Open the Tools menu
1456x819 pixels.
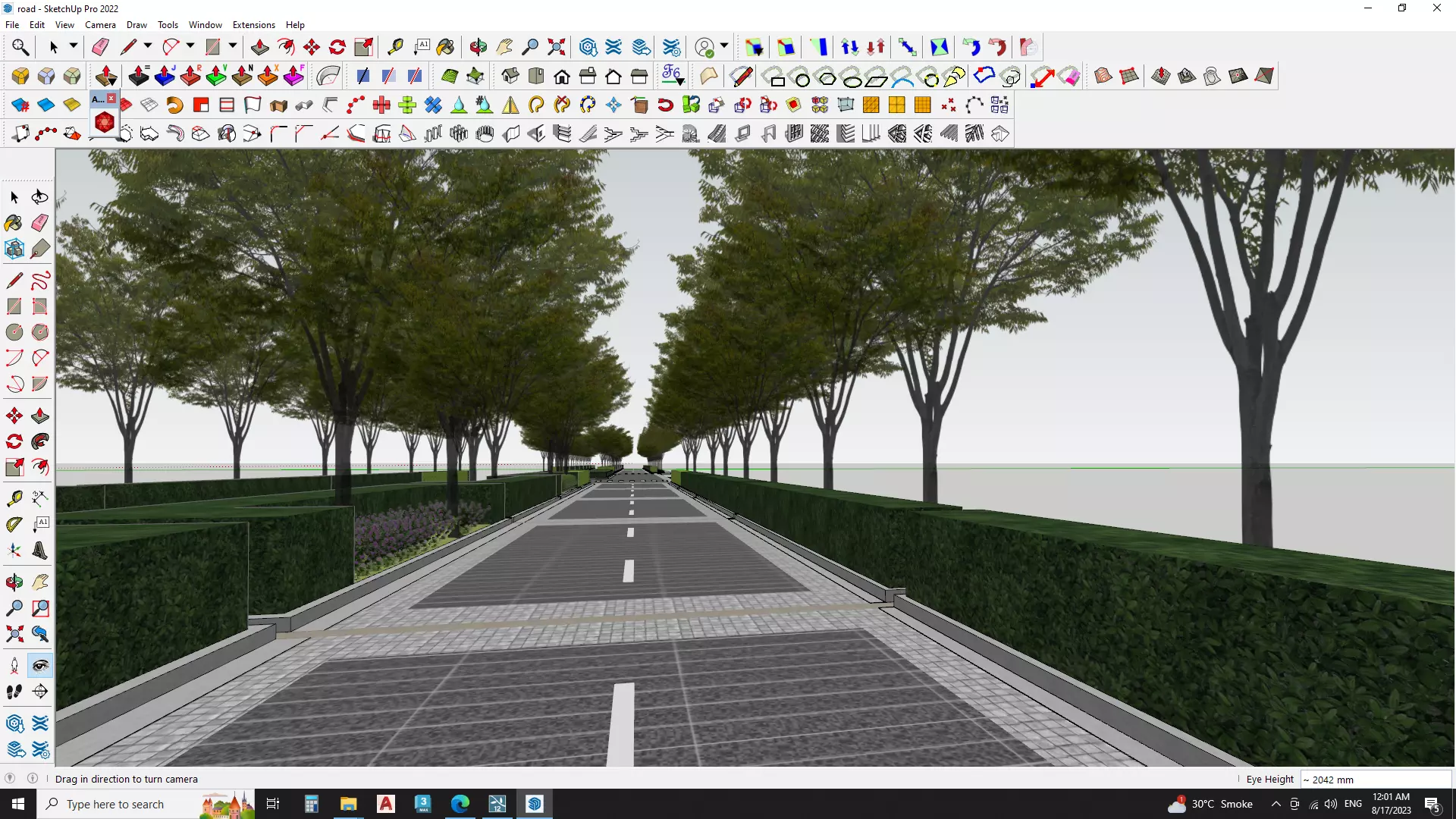tap(168, 24)
